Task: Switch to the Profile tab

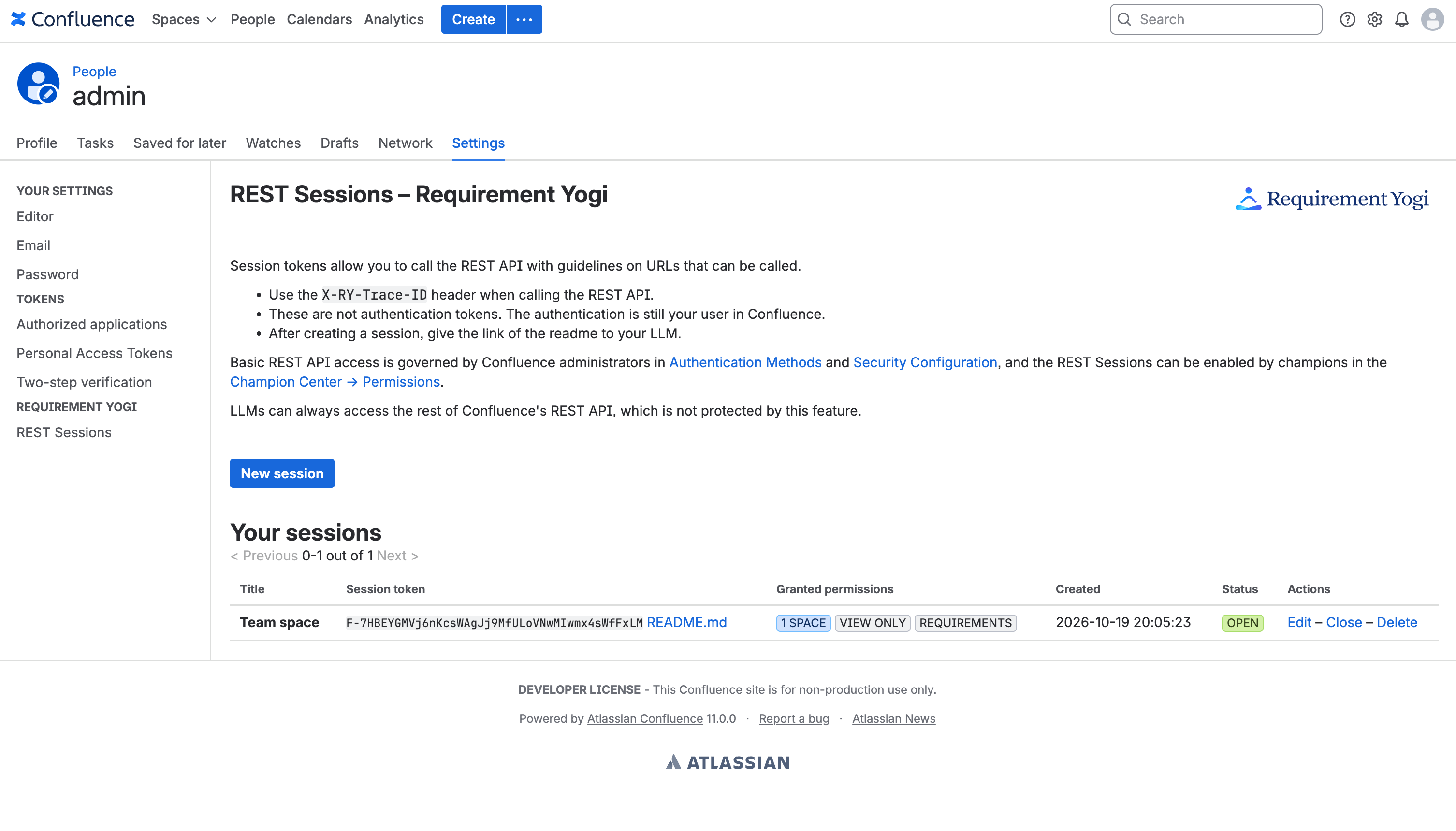Action: [x=37, y=143]
